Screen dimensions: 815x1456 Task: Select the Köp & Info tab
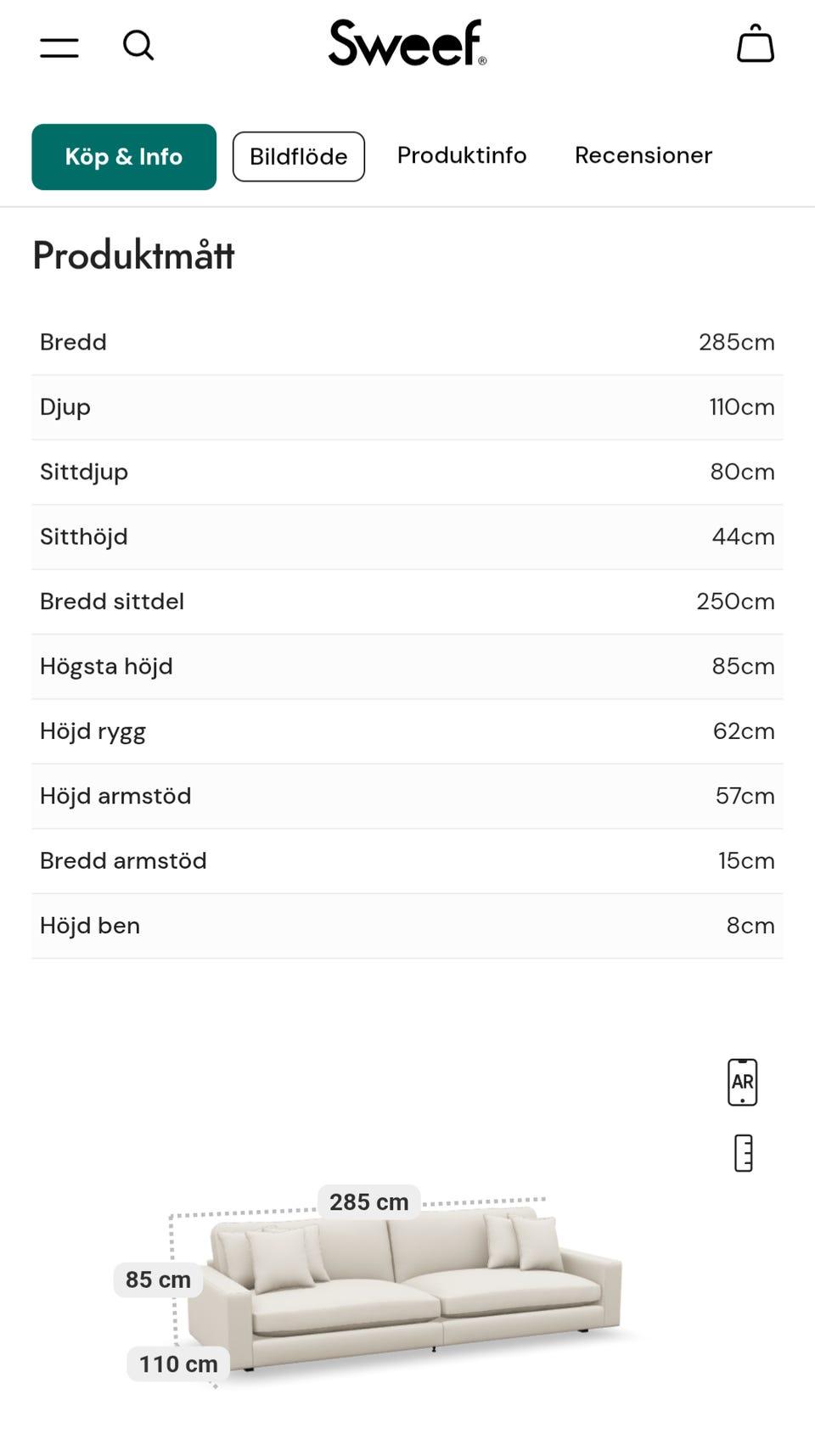tap(124, 157)
